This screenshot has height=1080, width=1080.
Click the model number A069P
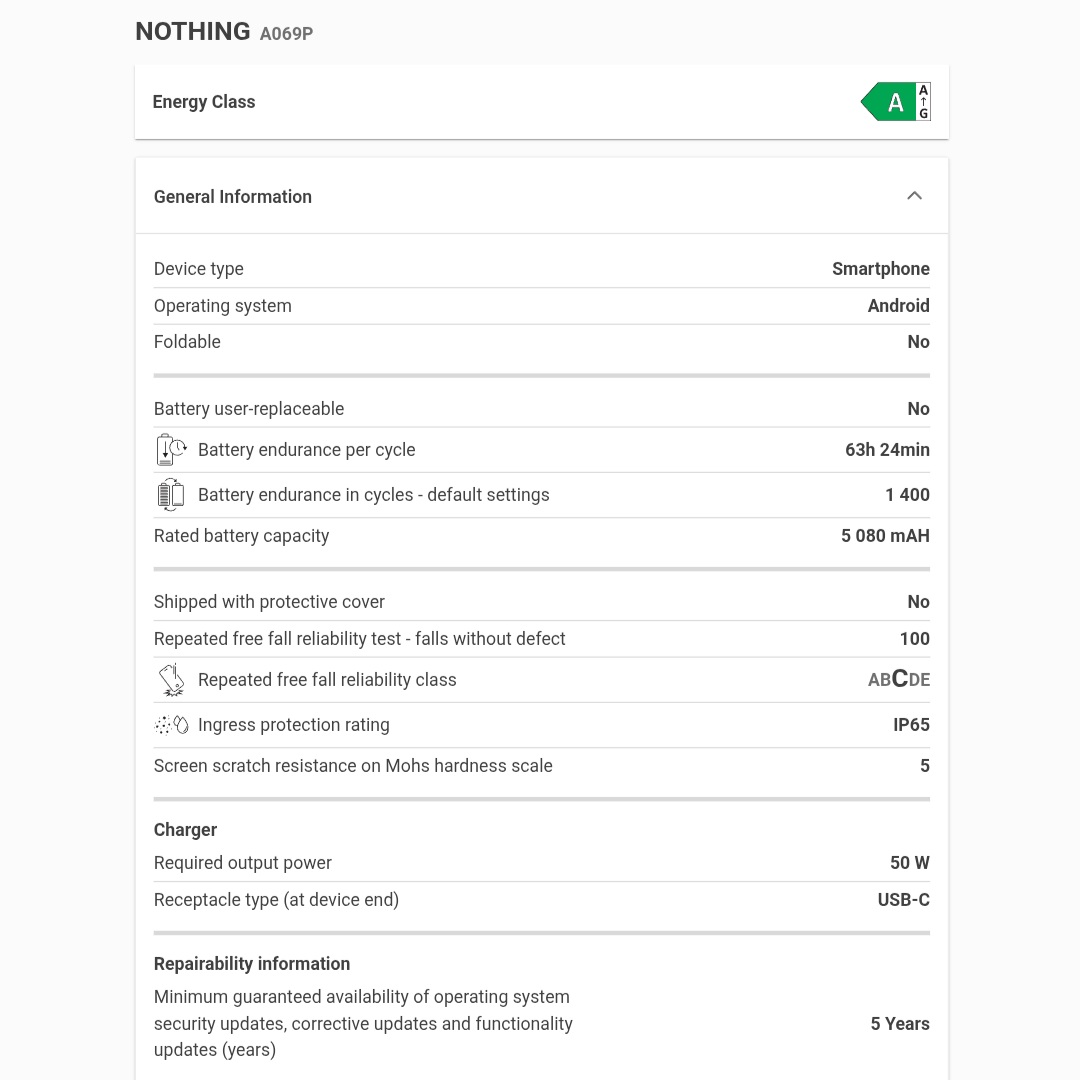pos(286,33)
